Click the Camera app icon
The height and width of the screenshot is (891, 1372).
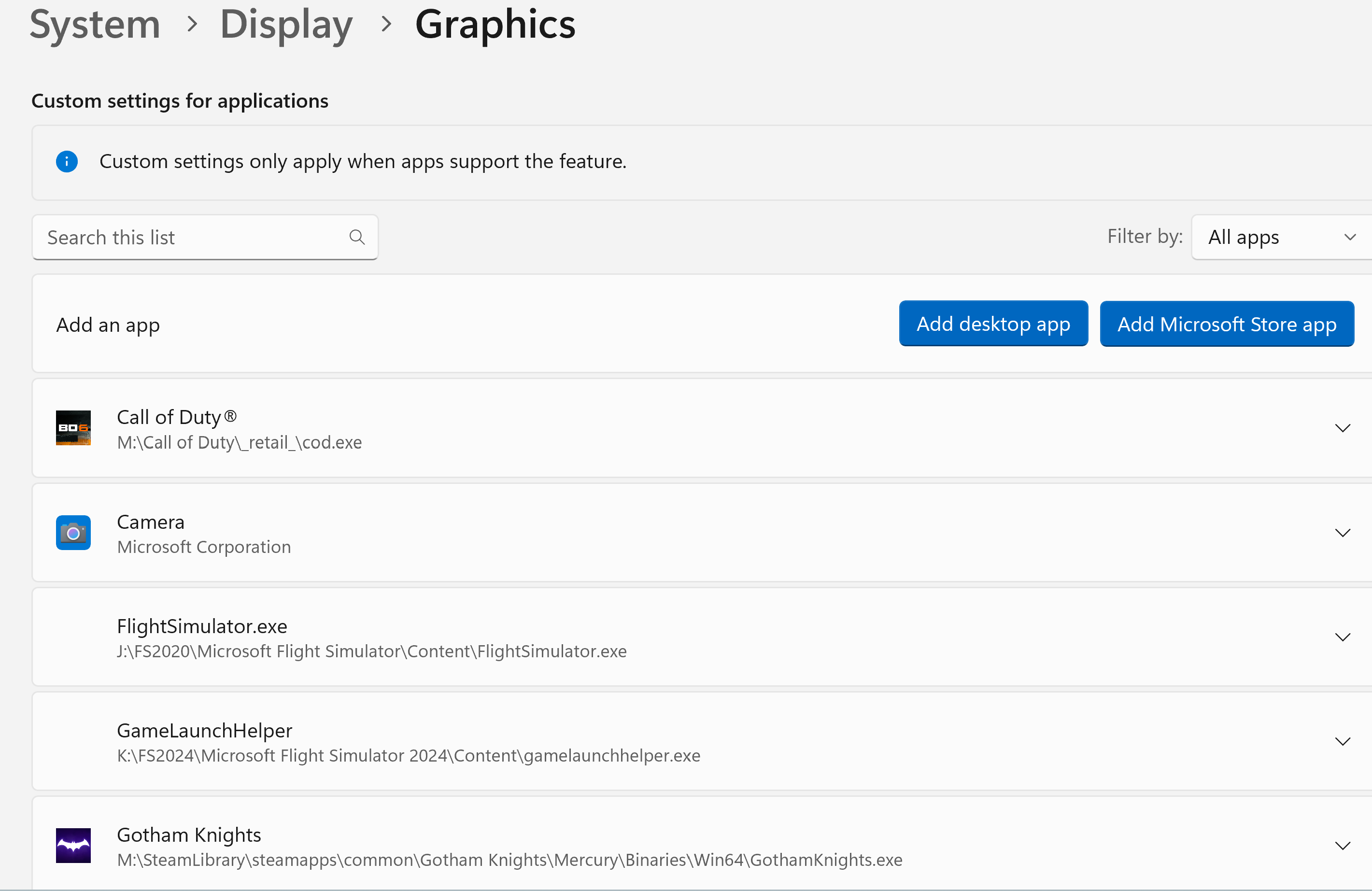[x=73, y=533]
